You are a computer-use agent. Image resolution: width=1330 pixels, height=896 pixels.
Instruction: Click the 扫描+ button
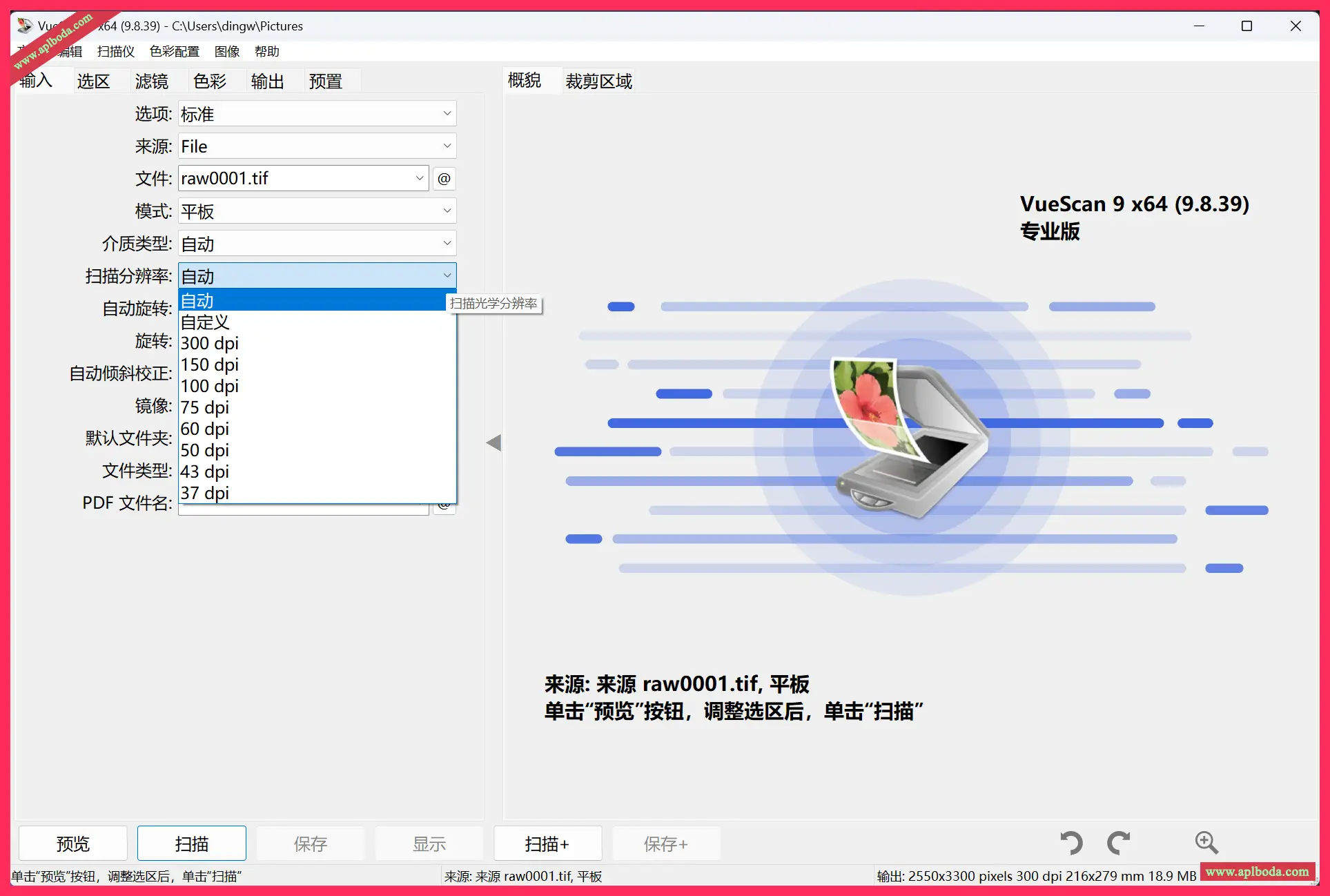point(547,844)
